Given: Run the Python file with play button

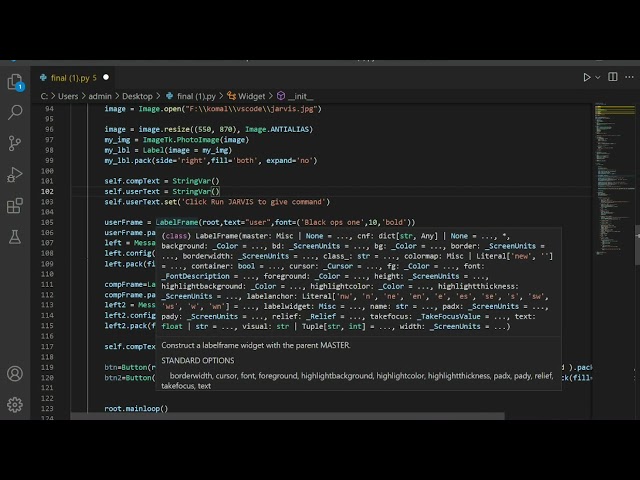Looking at the screenshot, I should click(x=587, y=77).
